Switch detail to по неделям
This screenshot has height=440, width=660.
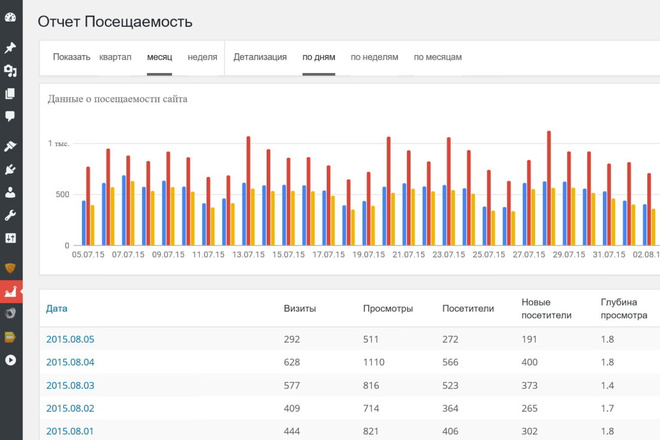[x=375, y=57]
